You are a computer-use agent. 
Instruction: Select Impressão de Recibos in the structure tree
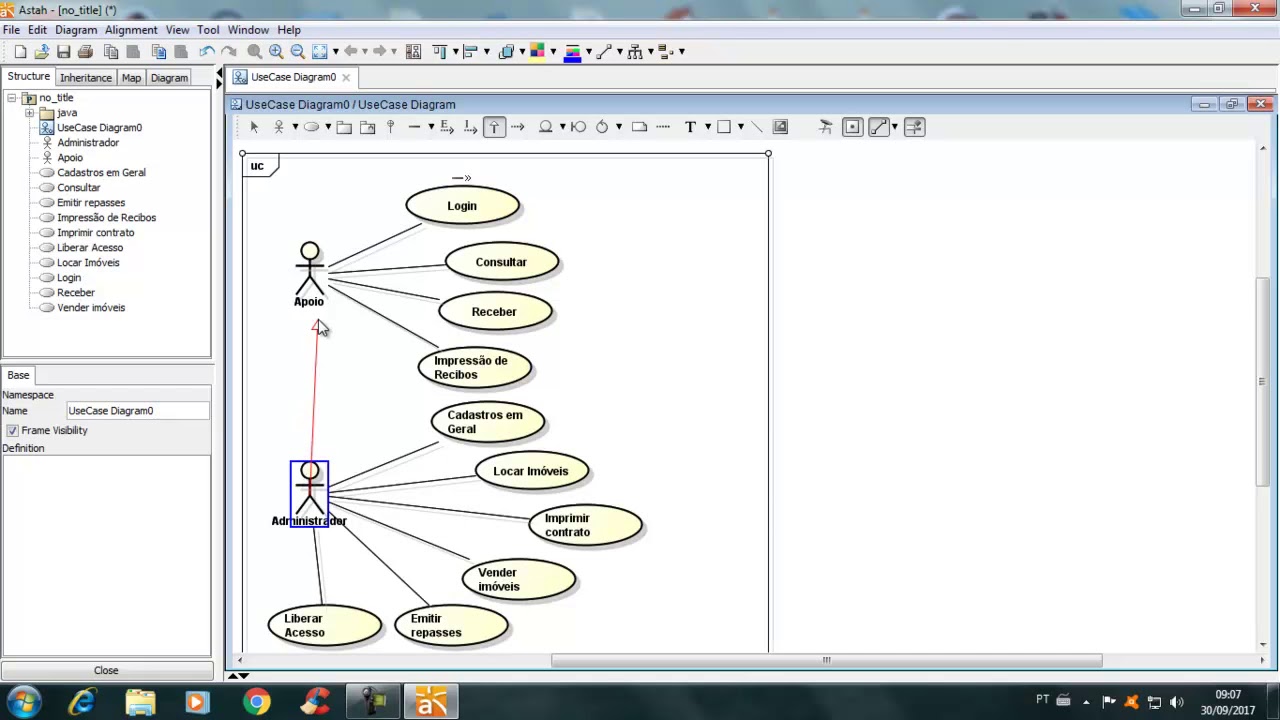tap(106, 218)
